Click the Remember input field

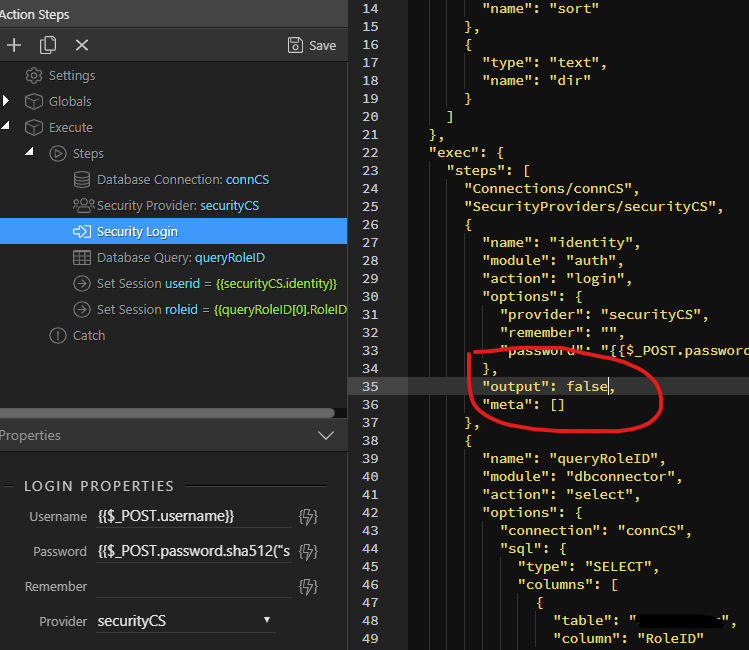[x=193, y=586]
